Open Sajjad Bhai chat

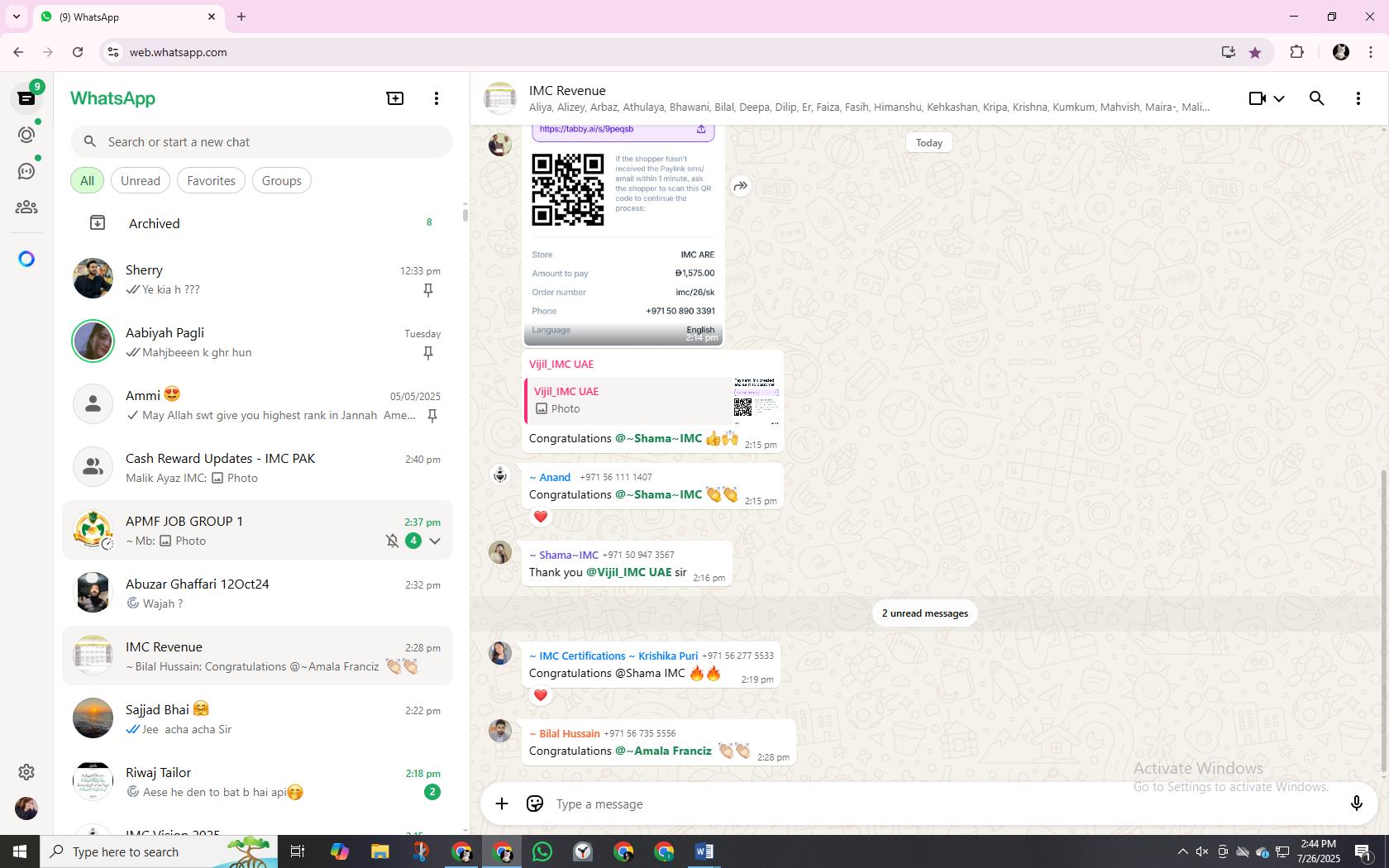257,718
